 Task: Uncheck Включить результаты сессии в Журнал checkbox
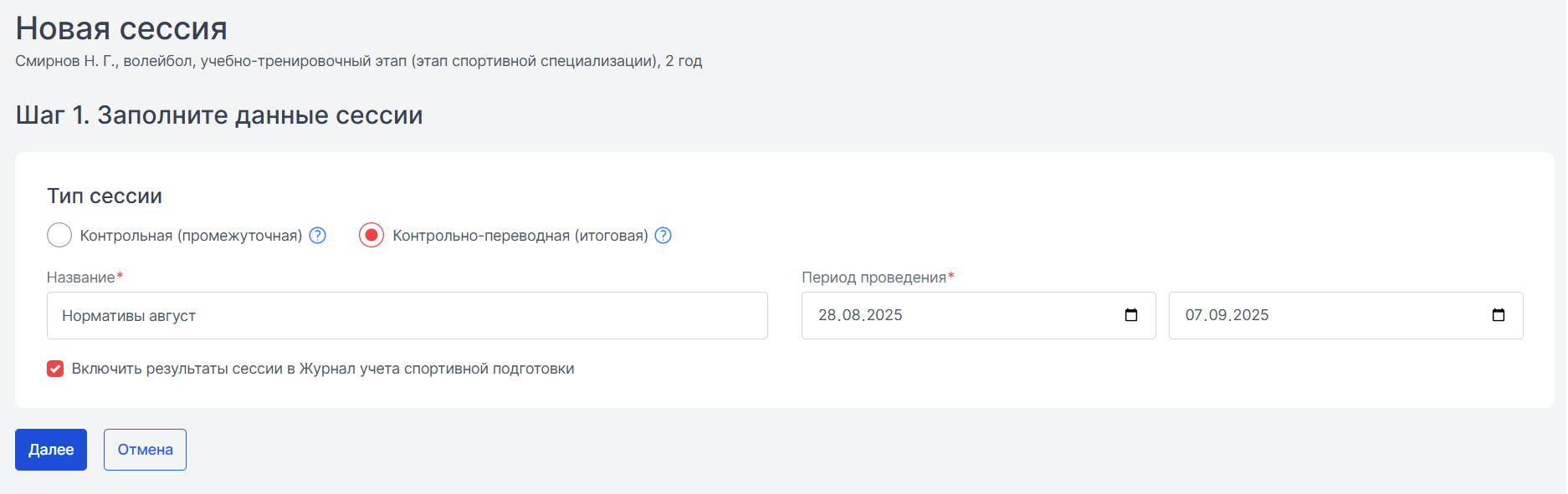55,369
